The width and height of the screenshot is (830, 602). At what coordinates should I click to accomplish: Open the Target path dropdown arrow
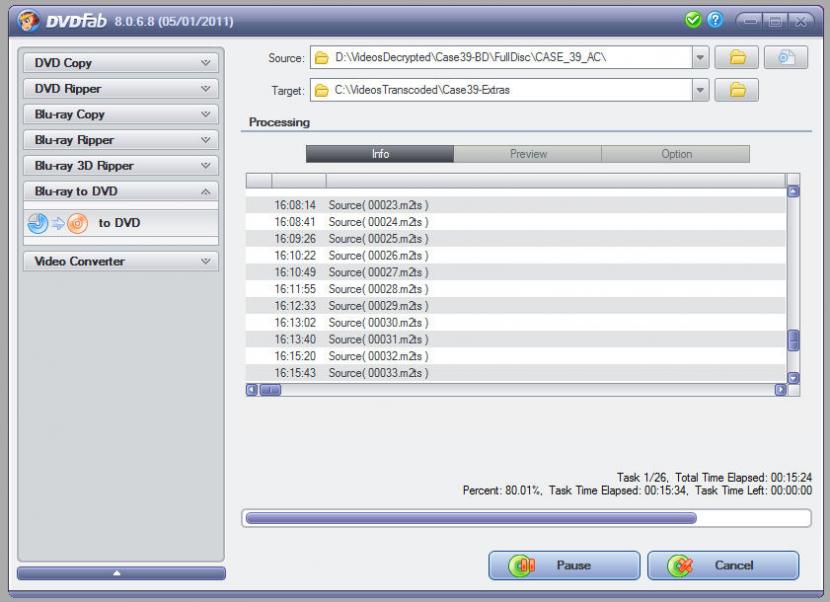tap(700, 90)
